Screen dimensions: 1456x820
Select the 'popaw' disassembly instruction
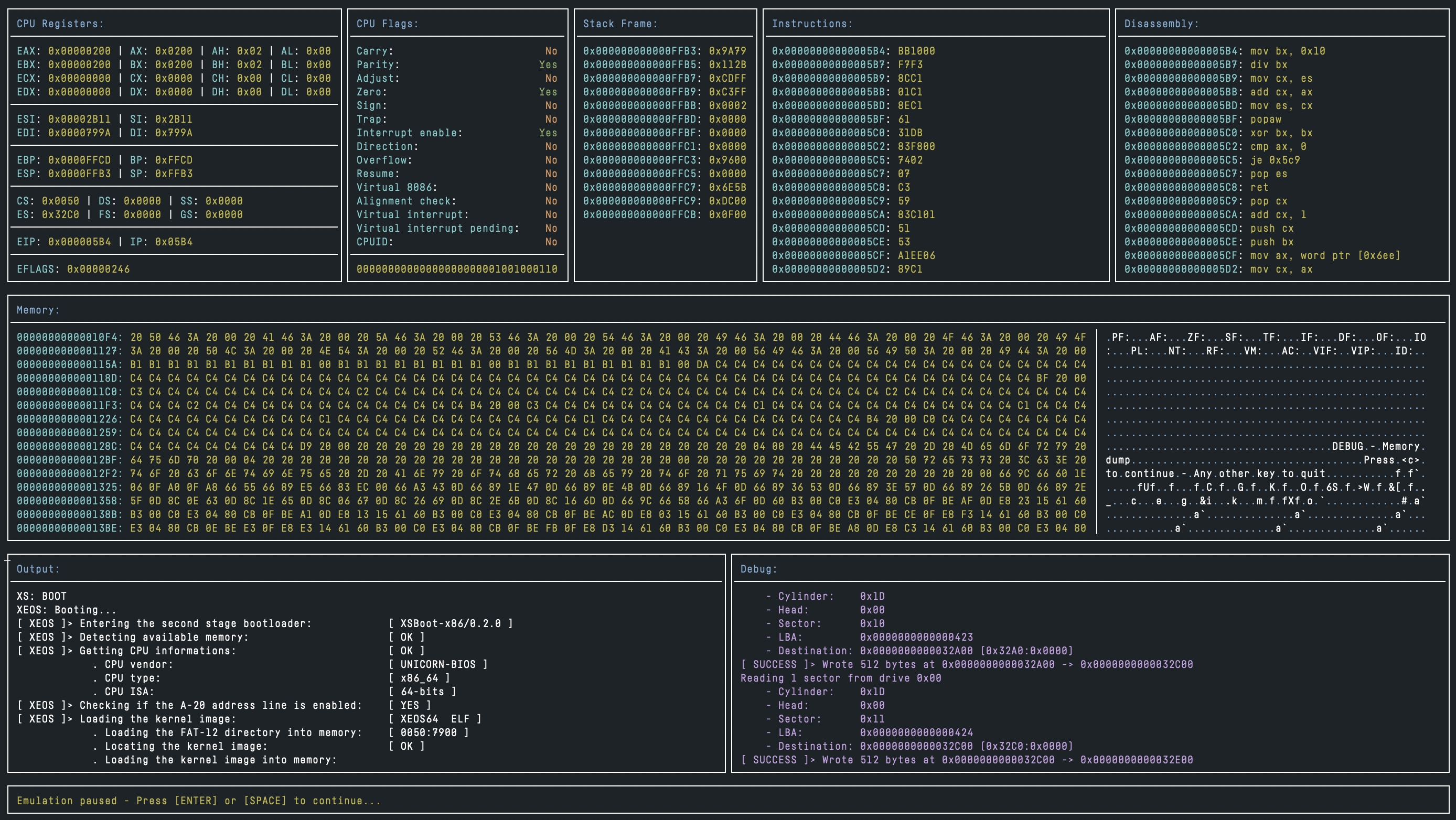(1266, 119)
